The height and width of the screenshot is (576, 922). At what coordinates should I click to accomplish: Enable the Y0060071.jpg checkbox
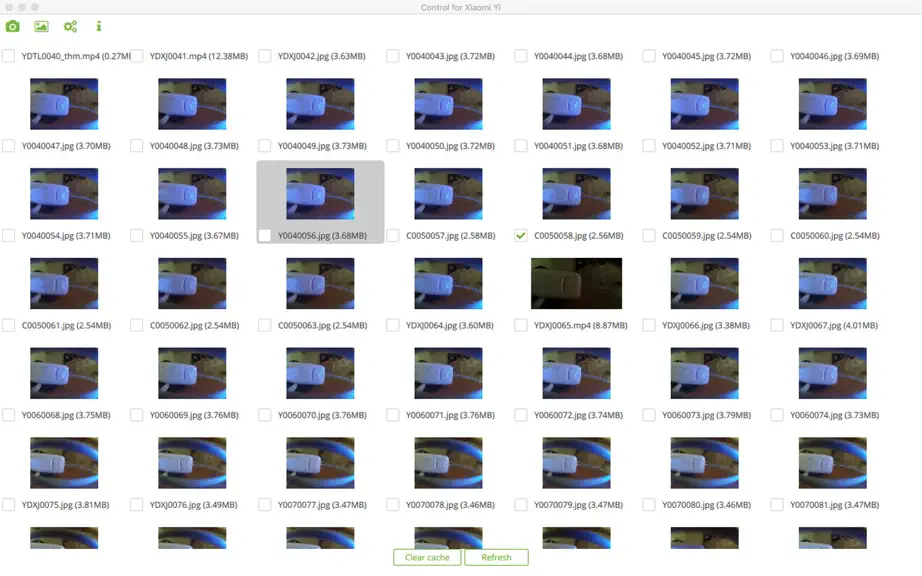click(393, 415)
